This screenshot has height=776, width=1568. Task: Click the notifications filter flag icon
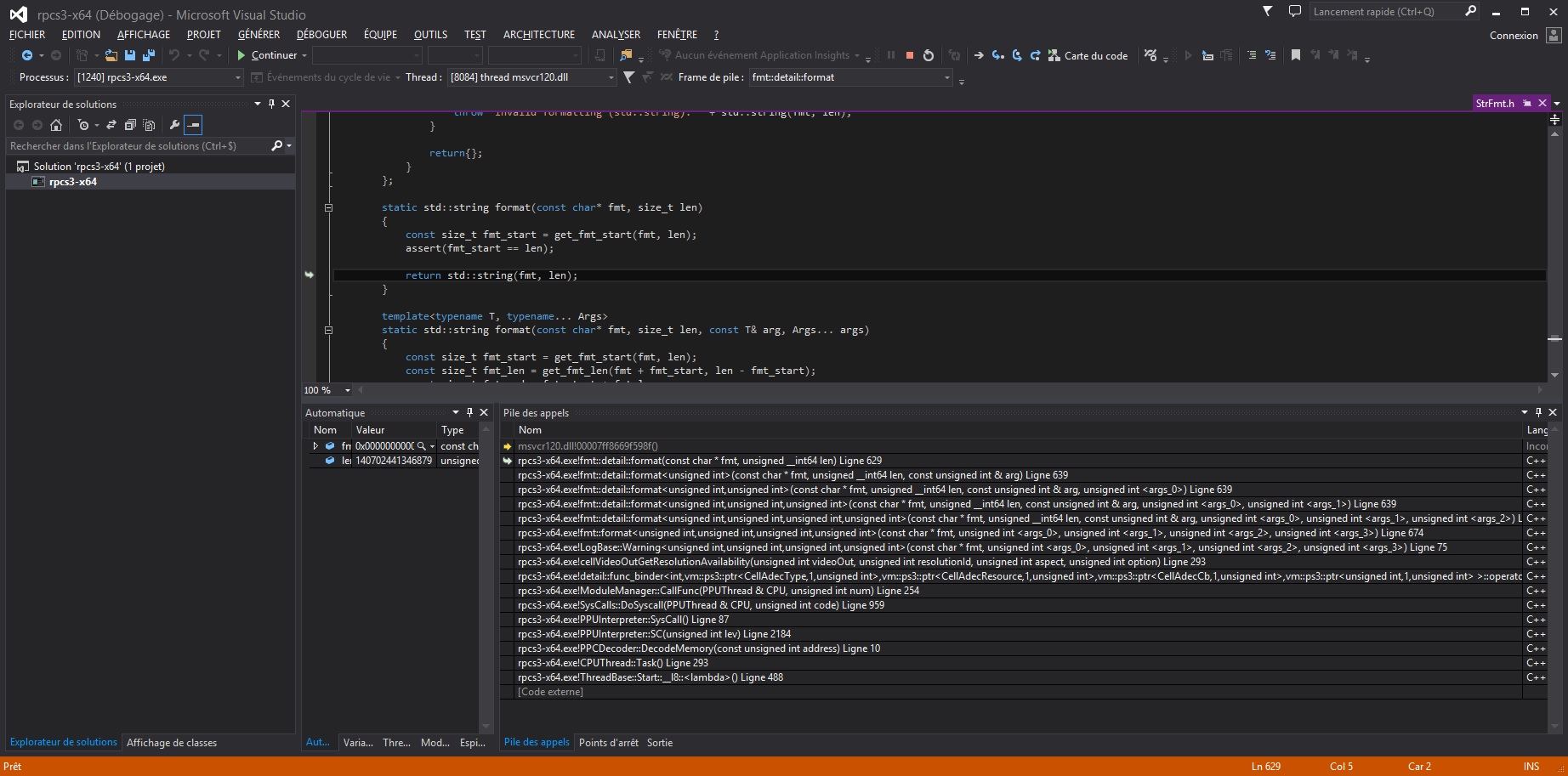[x=1268, y=11]
